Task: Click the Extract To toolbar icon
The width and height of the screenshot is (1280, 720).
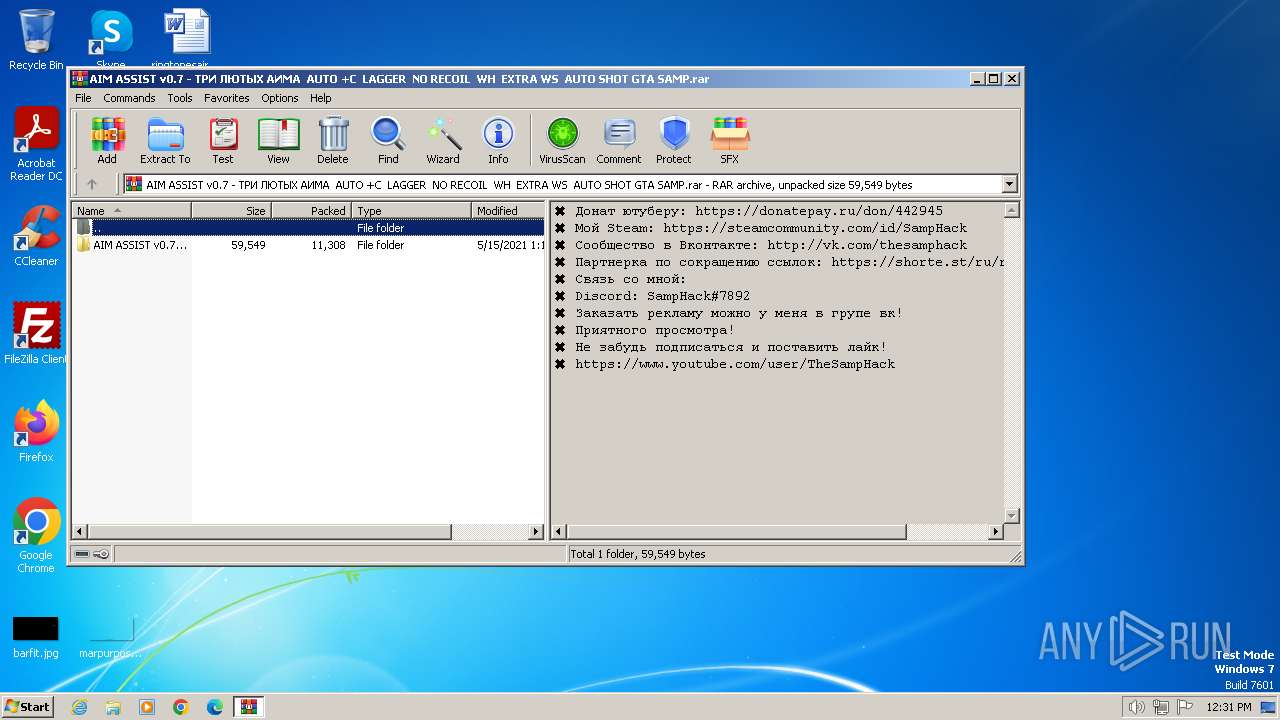Action: point(165,141)
